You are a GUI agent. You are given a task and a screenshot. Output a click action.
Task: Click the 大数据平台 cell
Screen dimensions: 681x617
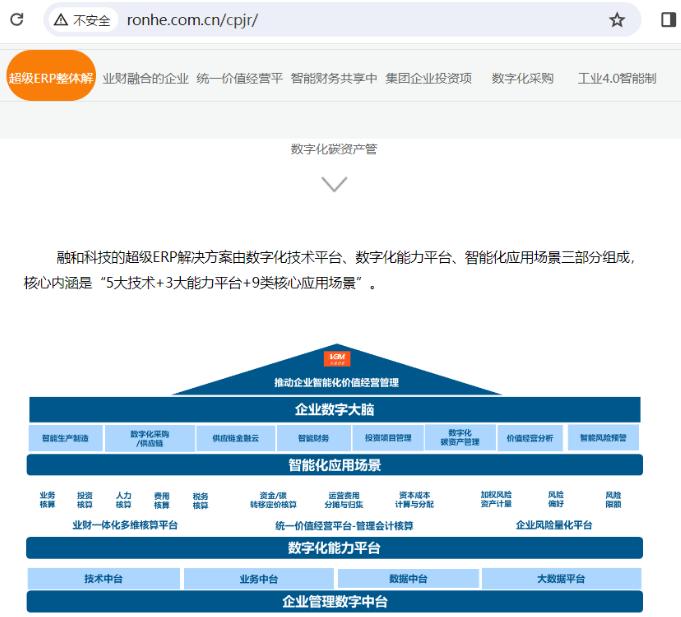point(562,578)
